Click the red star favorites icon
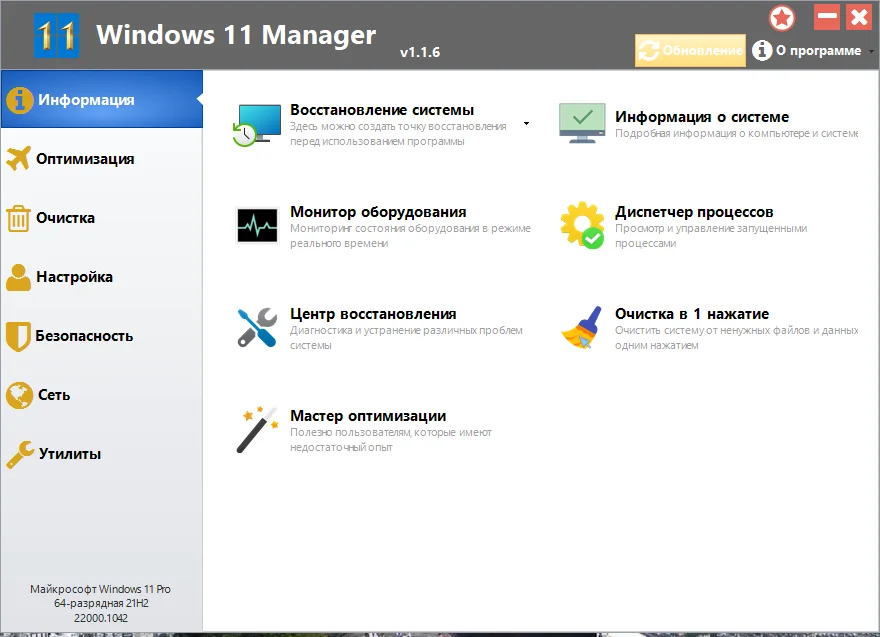 tap(782, 19)
